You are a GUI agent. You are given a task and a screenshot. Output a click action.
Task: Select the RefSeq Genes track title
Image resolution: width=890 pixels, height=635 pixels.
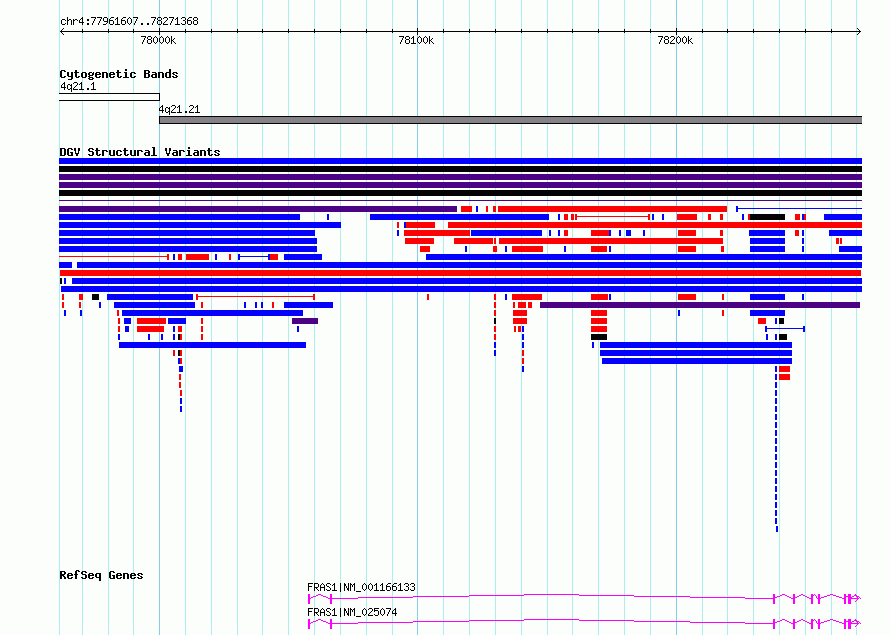101,575
